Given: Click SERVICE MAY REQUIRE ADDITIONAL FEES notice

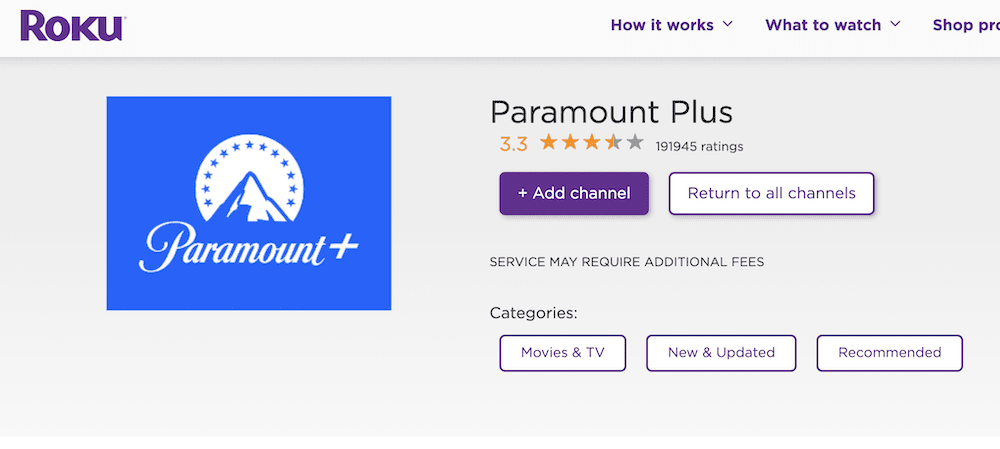Looking at the screenshot, I should [x=627, y=262].
